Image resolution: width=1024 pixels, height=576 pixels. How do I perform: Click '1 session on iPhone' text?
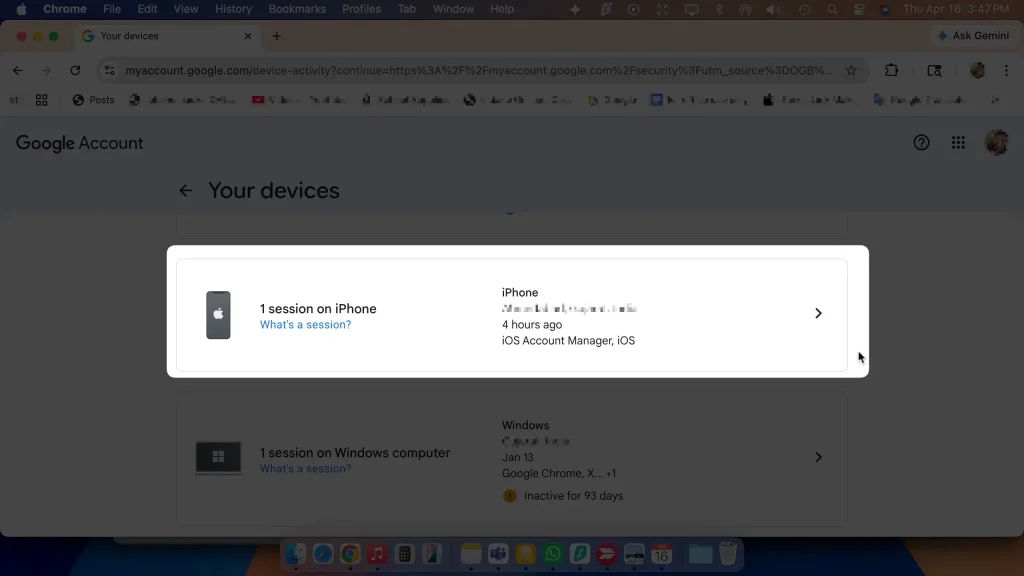pos(318,309)
